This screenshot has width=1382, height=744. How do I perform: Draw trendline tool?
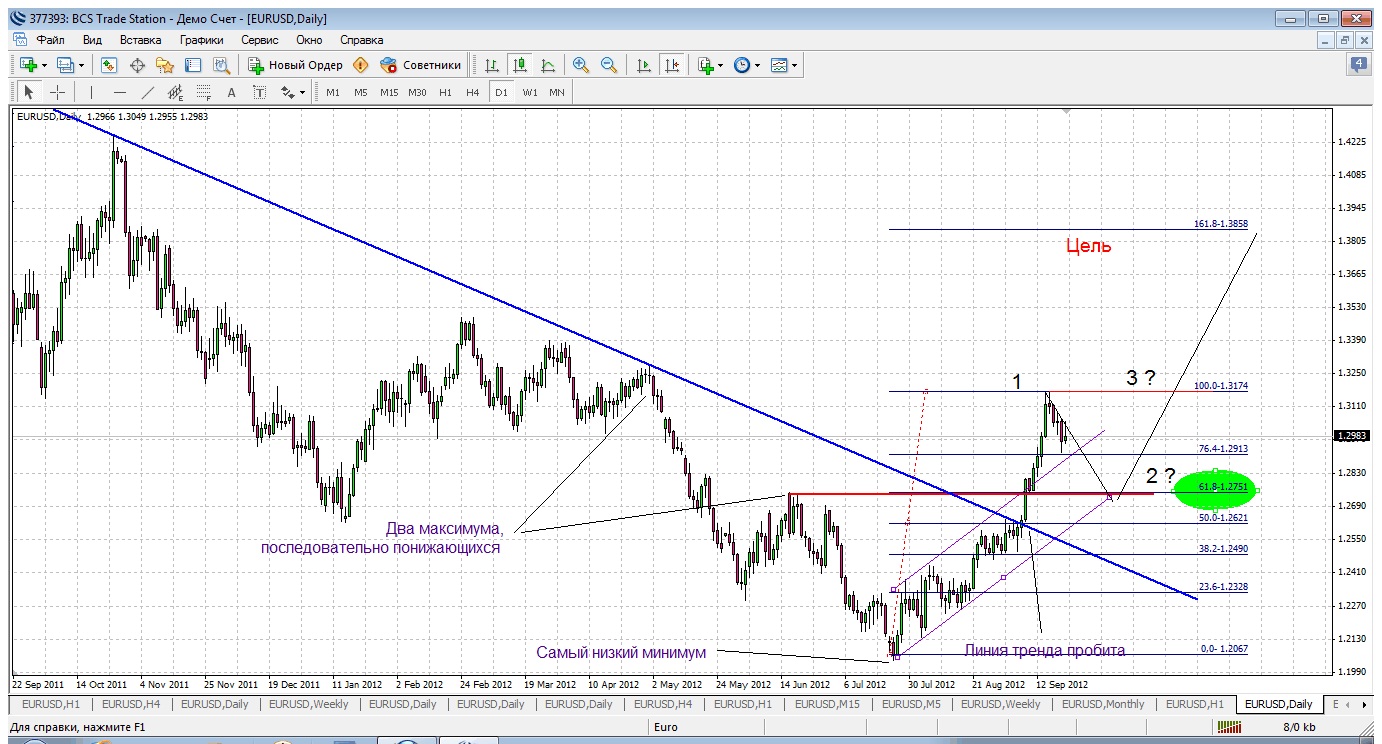click(x=148, y=92)
